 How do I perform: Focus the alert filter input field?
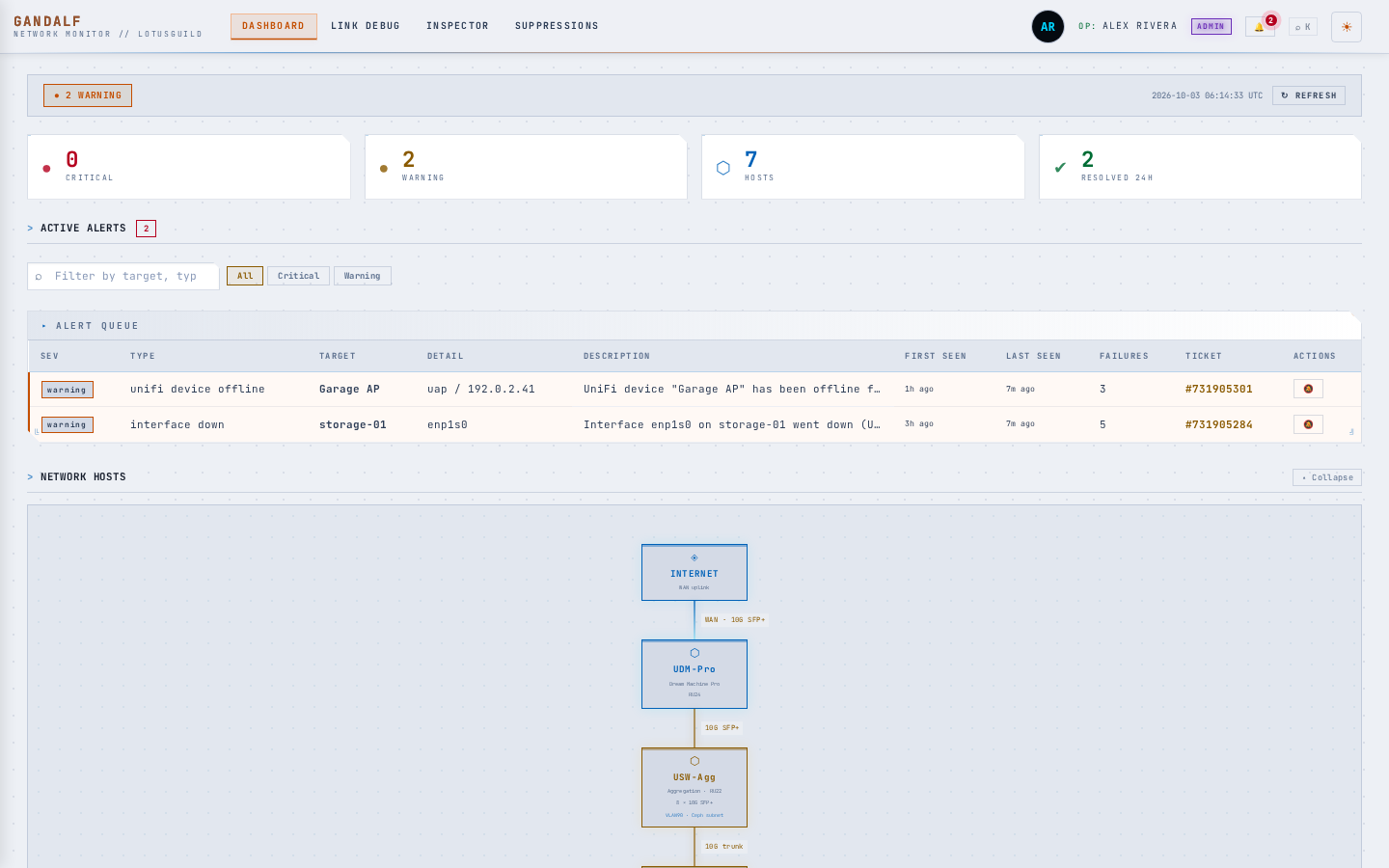pyautogui.click(x=123, y=277)
